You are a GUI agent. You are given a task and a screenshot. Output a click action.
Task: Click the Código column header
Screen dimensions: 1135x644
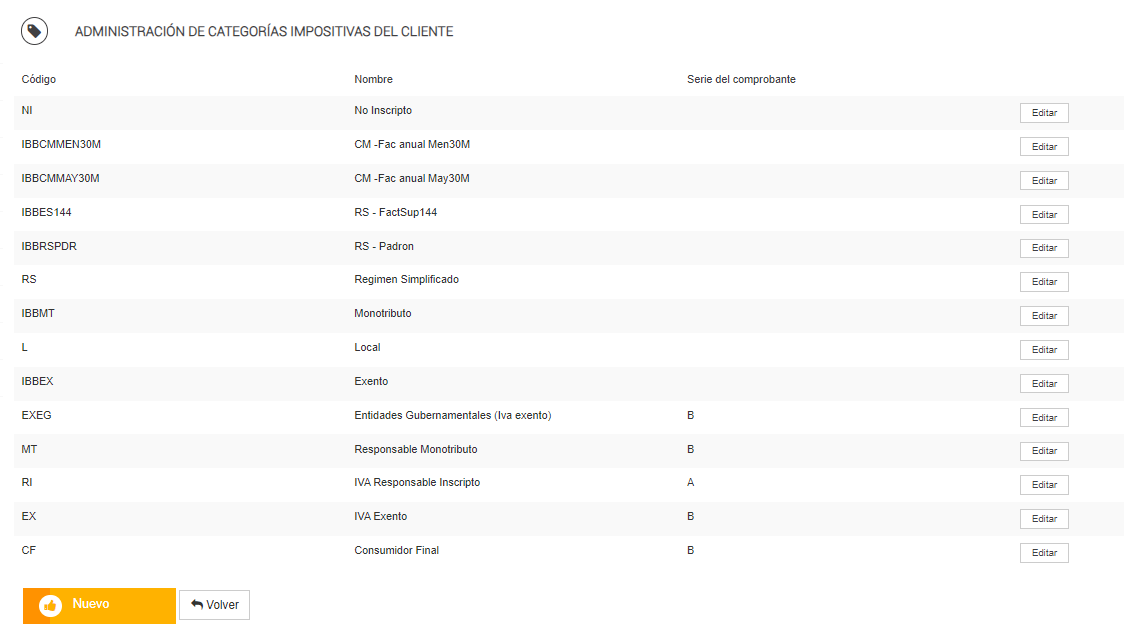coord(39,79)
